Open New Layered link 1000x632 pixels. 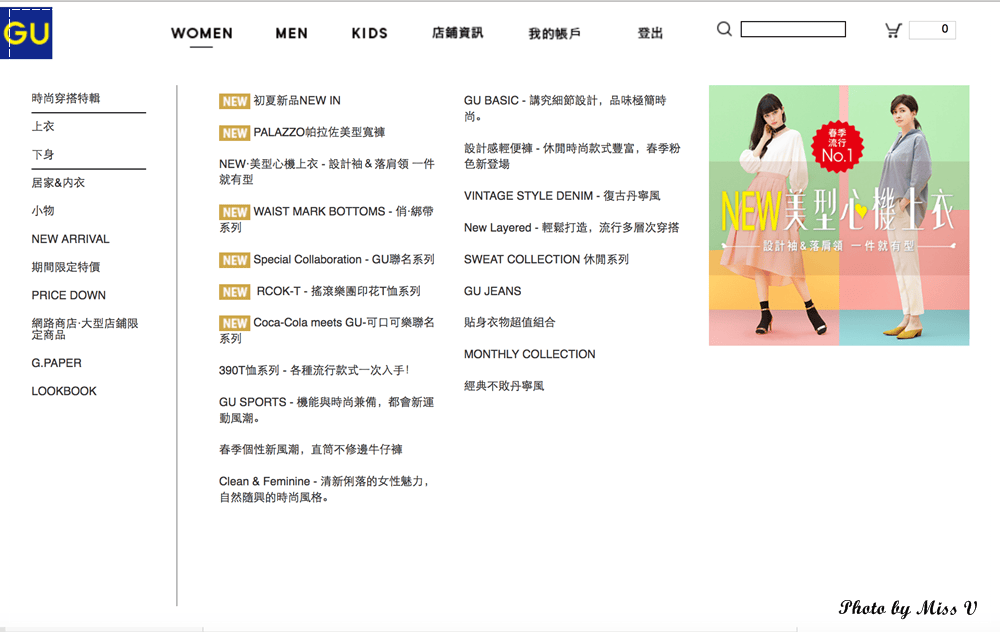(571, 228)
